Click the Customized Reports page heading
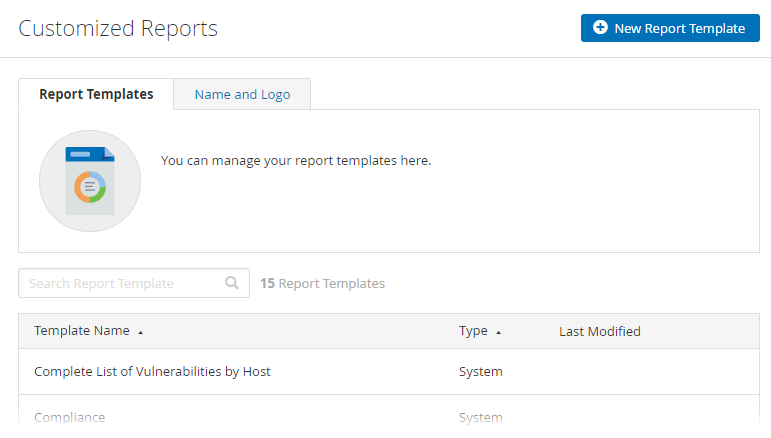 (118, 28)
